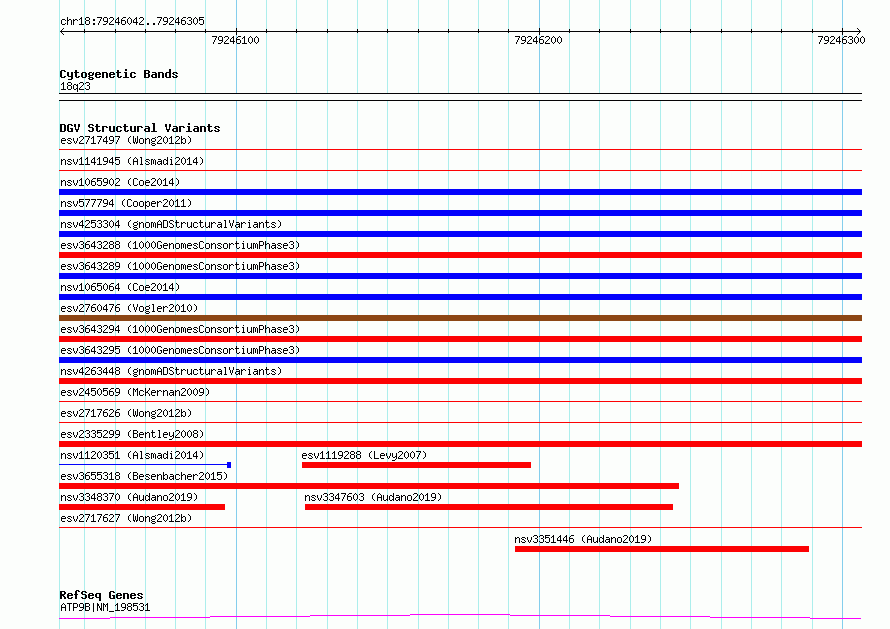The width and height of the screenshot is (890, 629).
Task: Open the esv3643289 (1000GenomesConsortiumPhase3) label
Action: 180,266
